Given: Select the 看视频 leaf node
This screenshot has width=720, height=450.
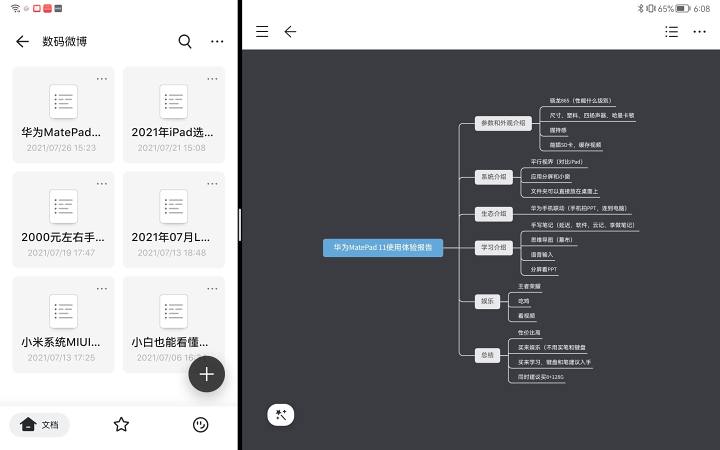Looking at the screenshot, I should [526, 316].
